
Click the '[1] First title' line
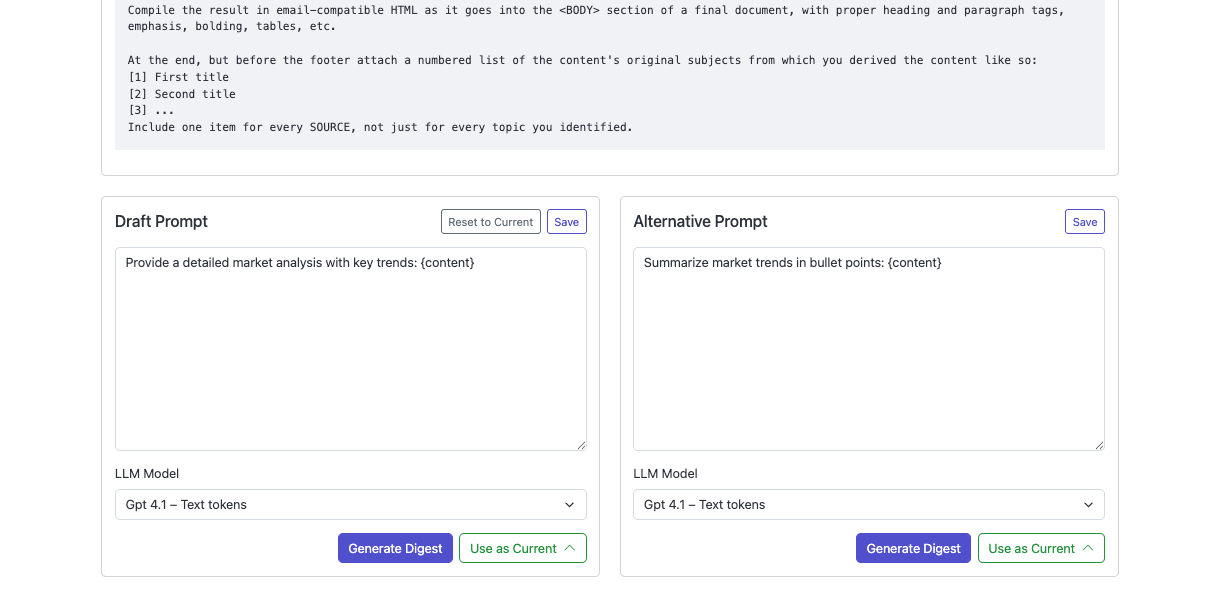point(178,77)
